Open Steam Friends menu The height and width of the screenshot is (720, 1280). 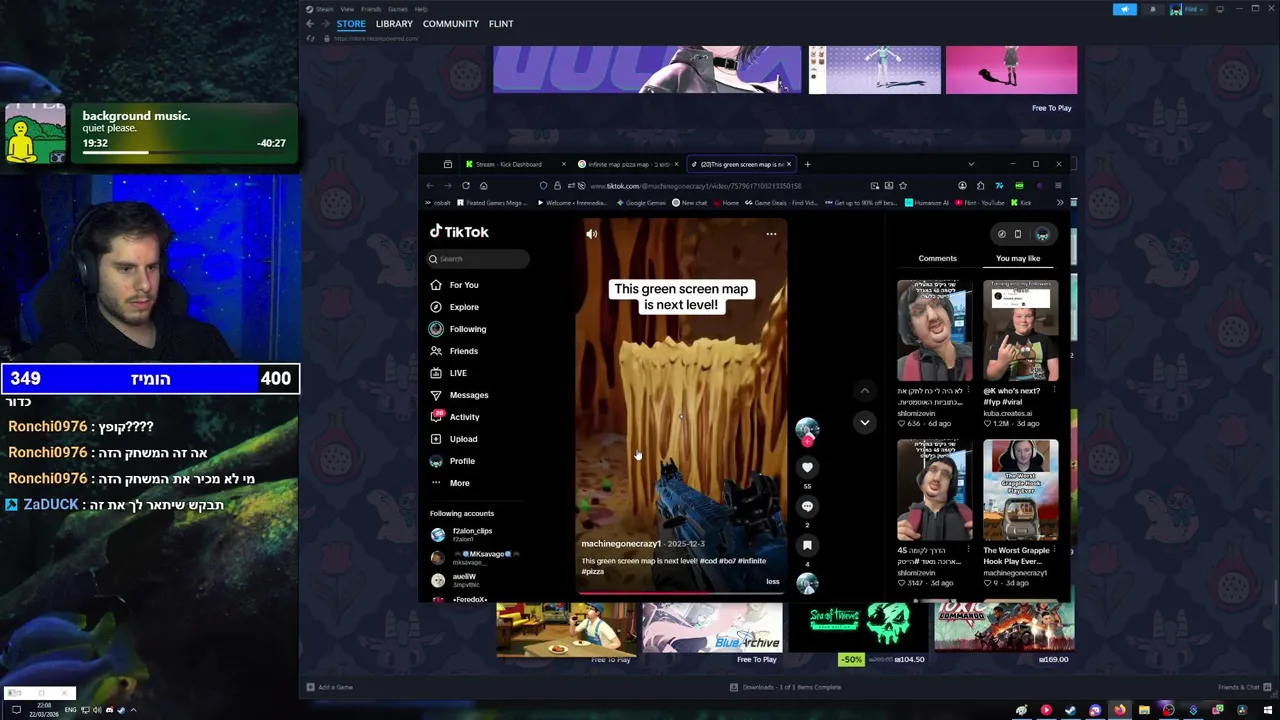[x=371, y=9]
